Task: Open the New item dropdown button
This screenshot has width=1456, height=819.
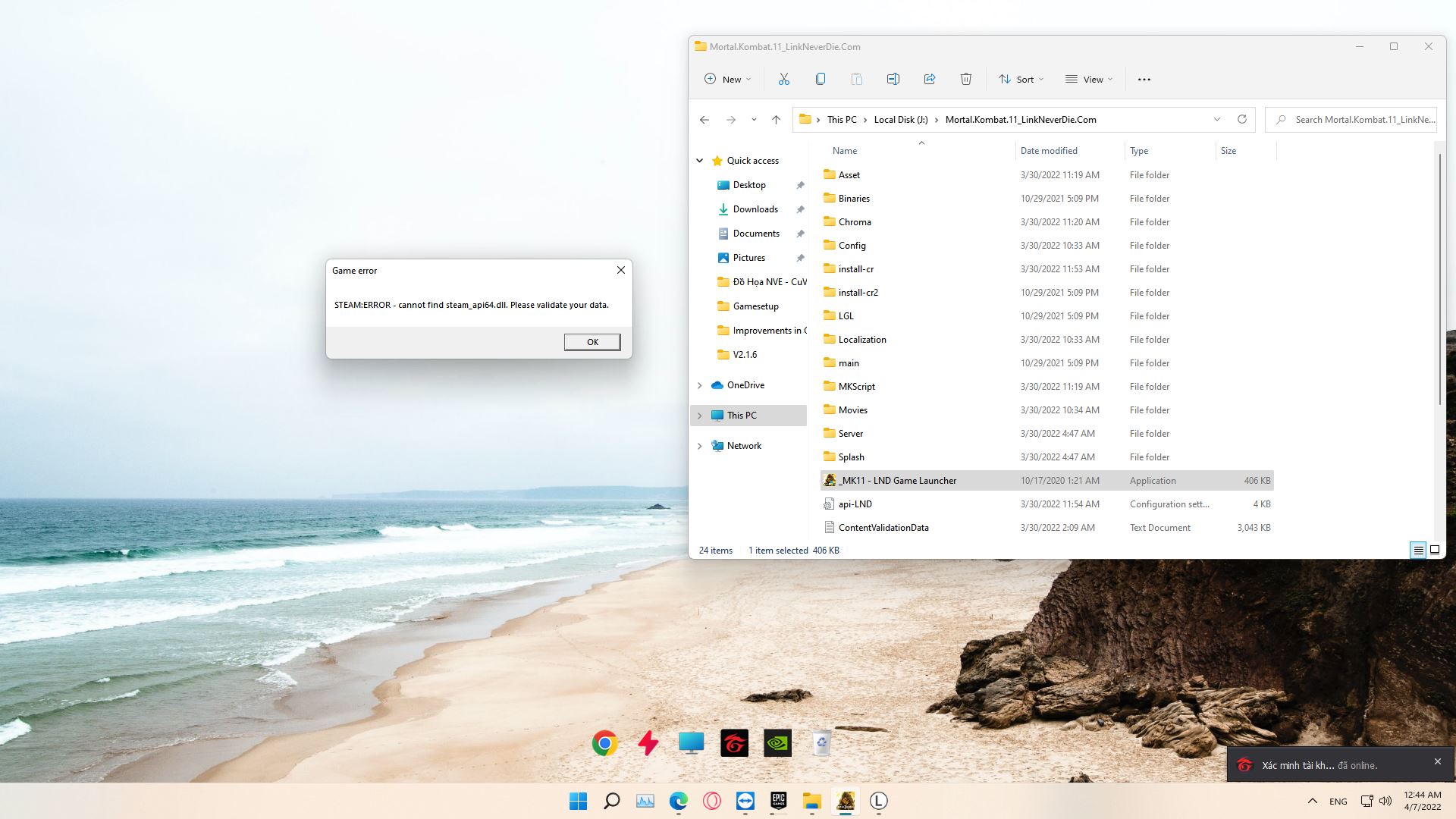Action: 727,79
